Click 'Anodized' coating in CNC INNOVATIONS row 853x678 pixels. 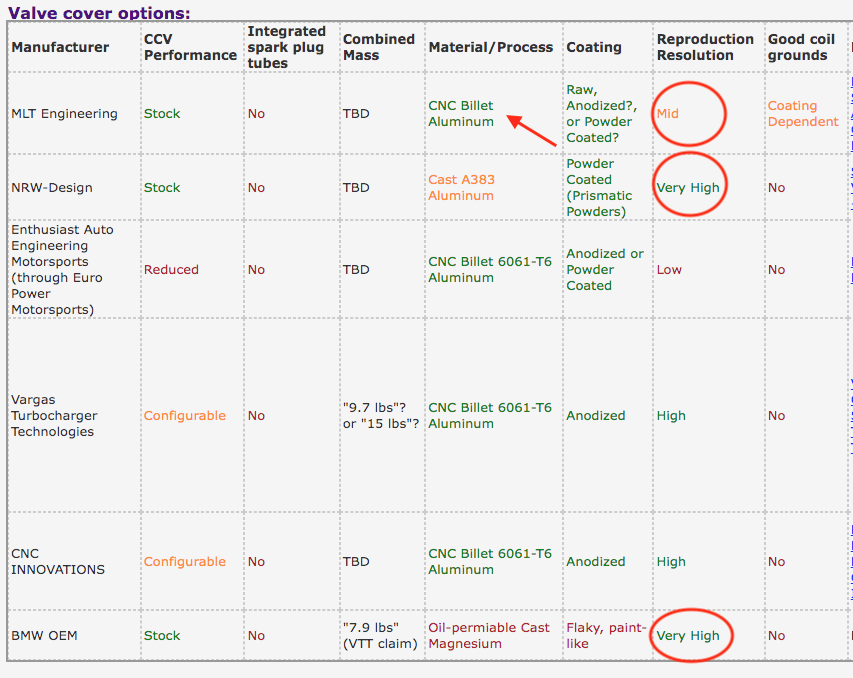[596, 562]
